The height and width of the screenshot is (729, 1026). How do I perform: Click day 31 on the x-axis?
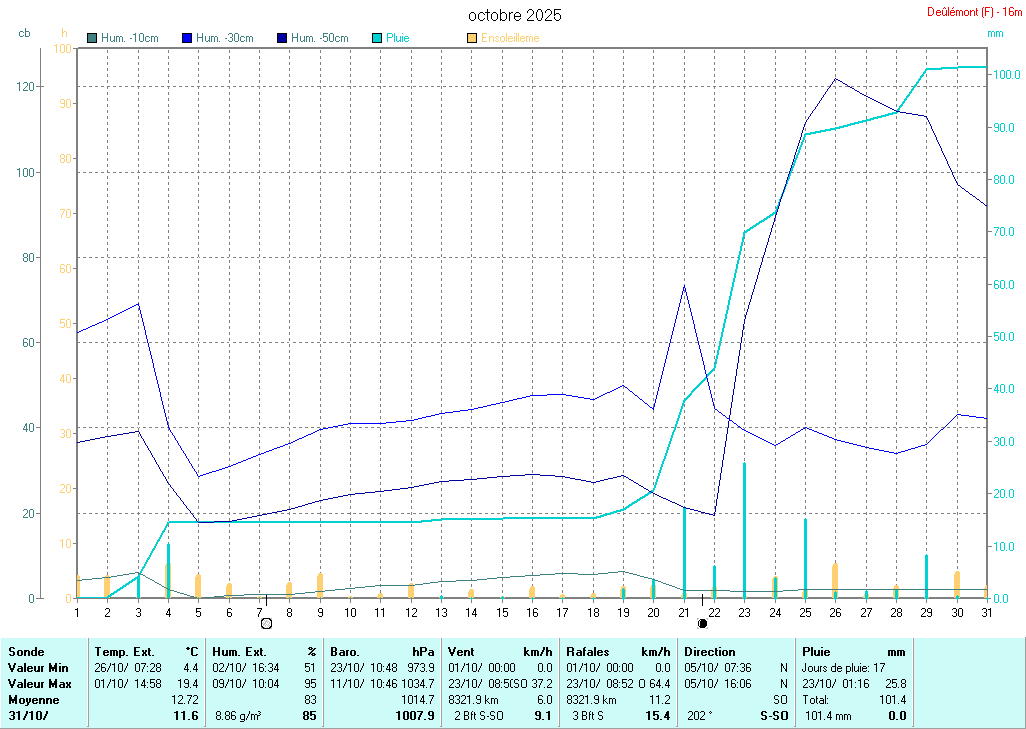(986, 611)
